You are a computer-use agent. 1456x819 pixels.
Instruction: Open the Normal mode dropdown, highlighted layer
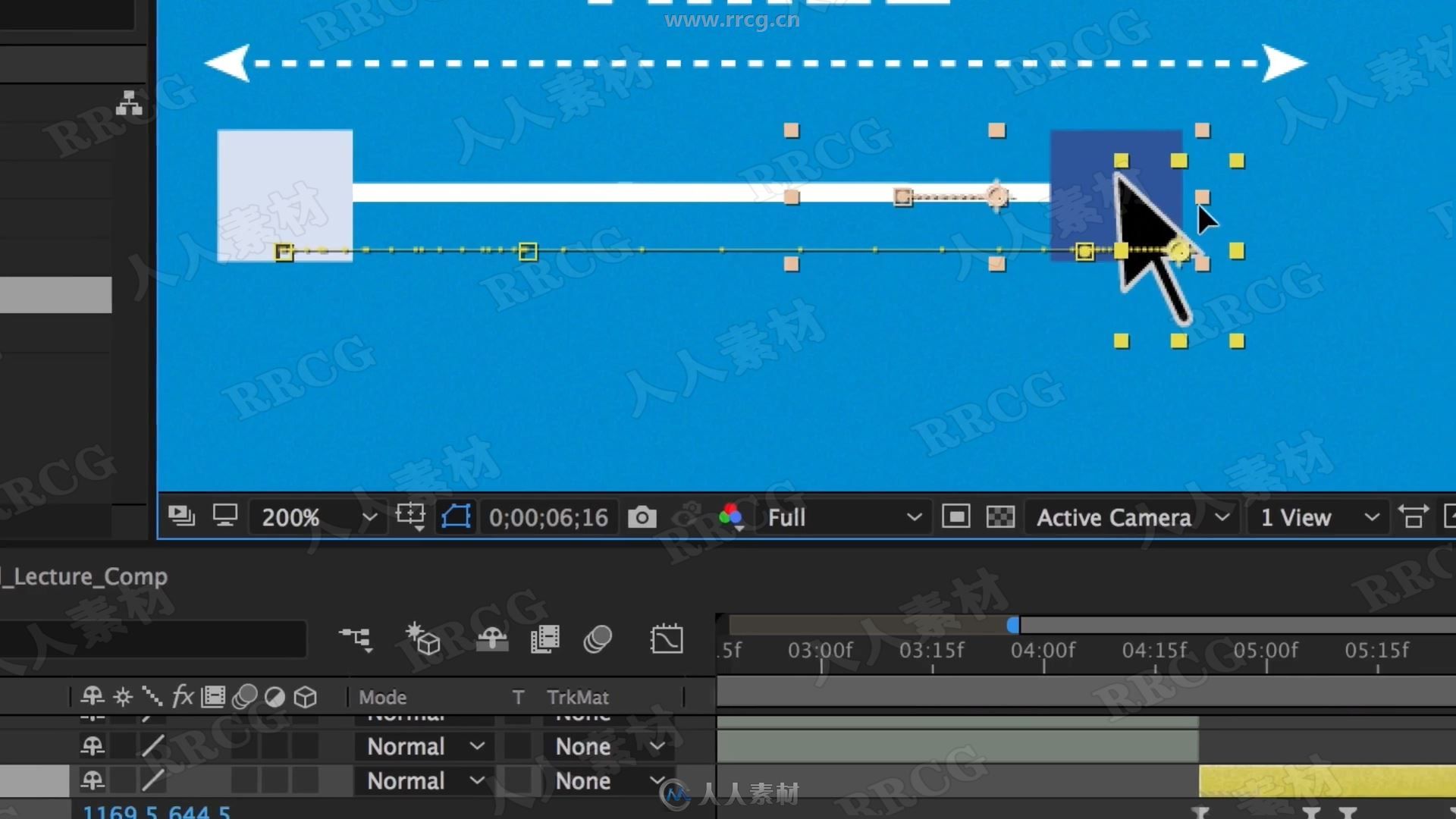pyautogui.click(x=425, y=780)
